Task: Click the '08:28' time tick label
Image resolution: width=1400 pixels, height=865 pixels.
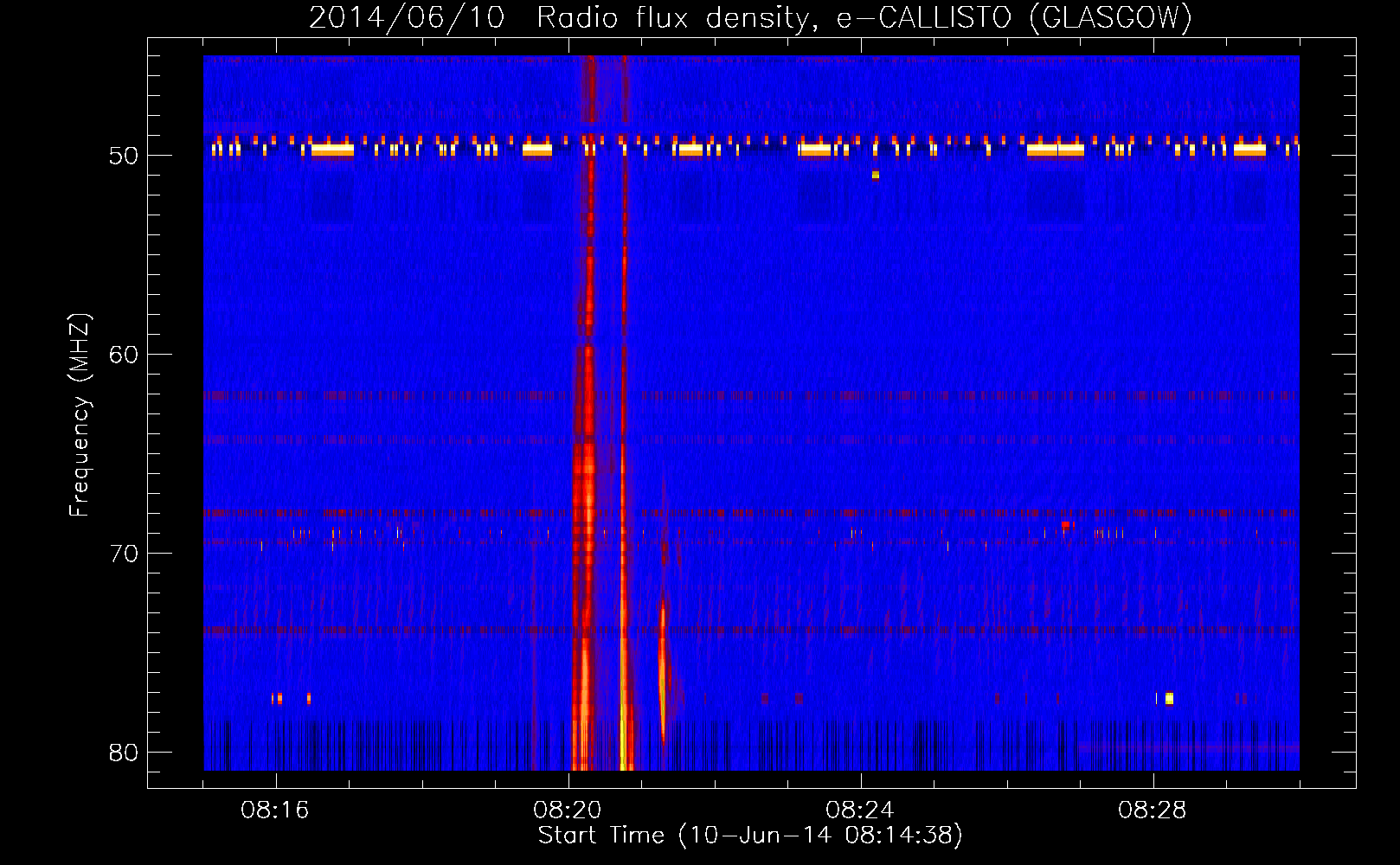Action: [1153, 811]
